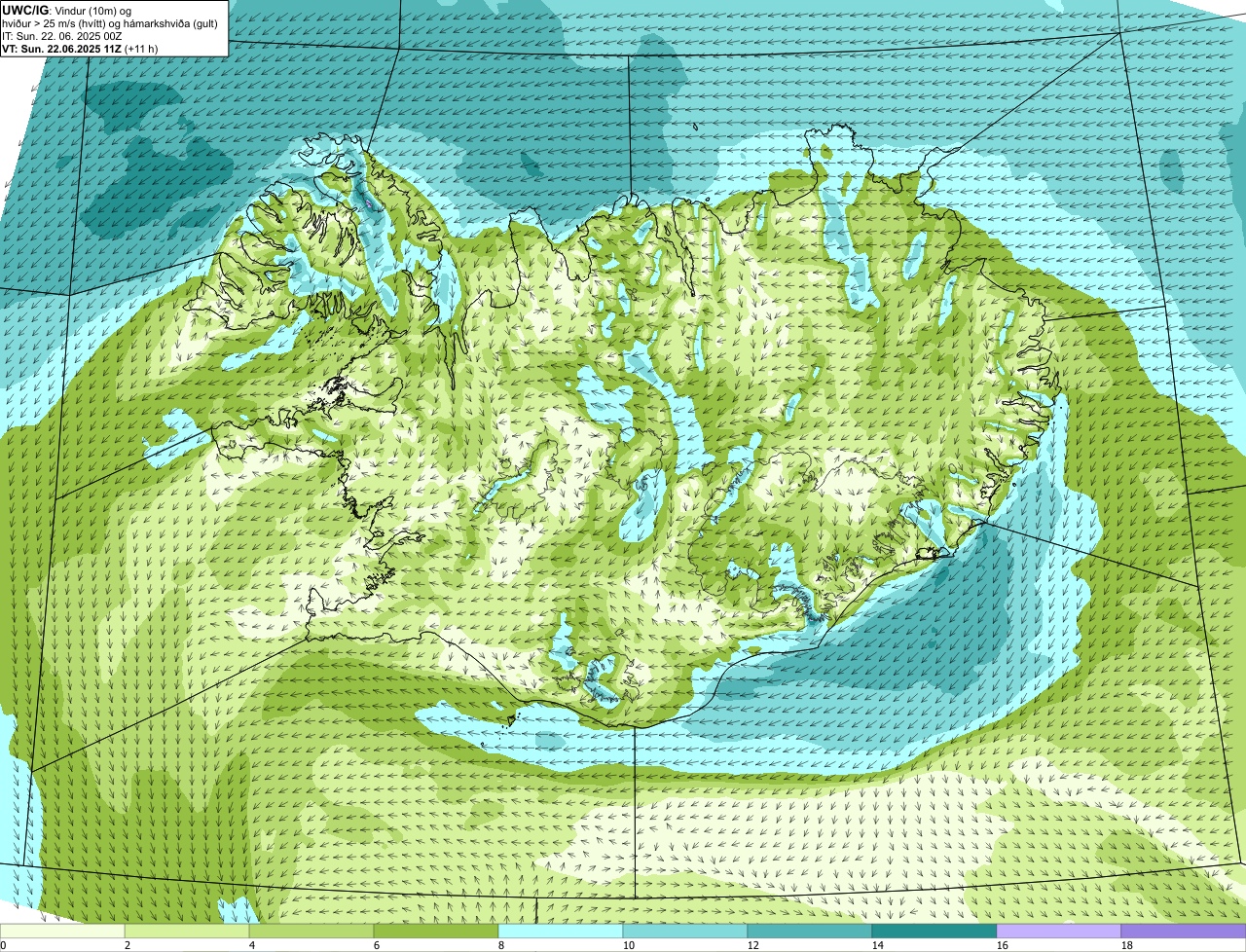This screenshot has height=952, width=1246.
Task: Click the 'IT: Sun. 22. 06. 2025 00Z' line
Action: click(61, 35)
